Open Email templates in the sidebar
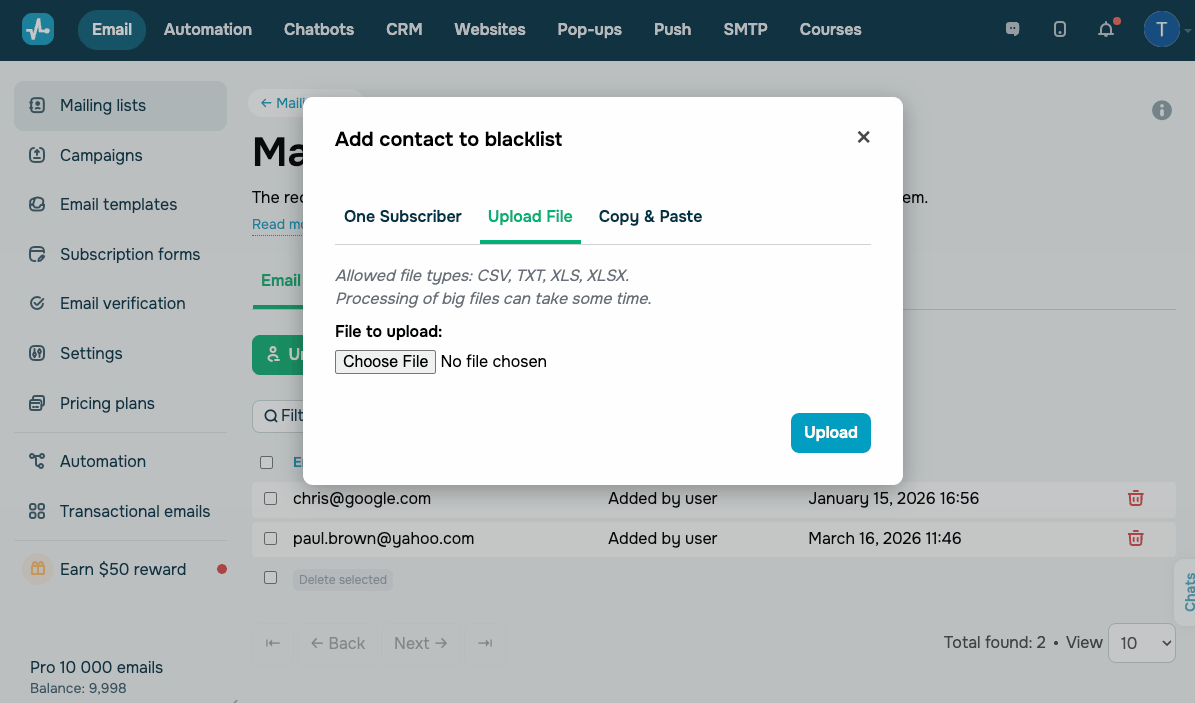The height and width of the screenshot is (703, 1195). click(118, 204)
